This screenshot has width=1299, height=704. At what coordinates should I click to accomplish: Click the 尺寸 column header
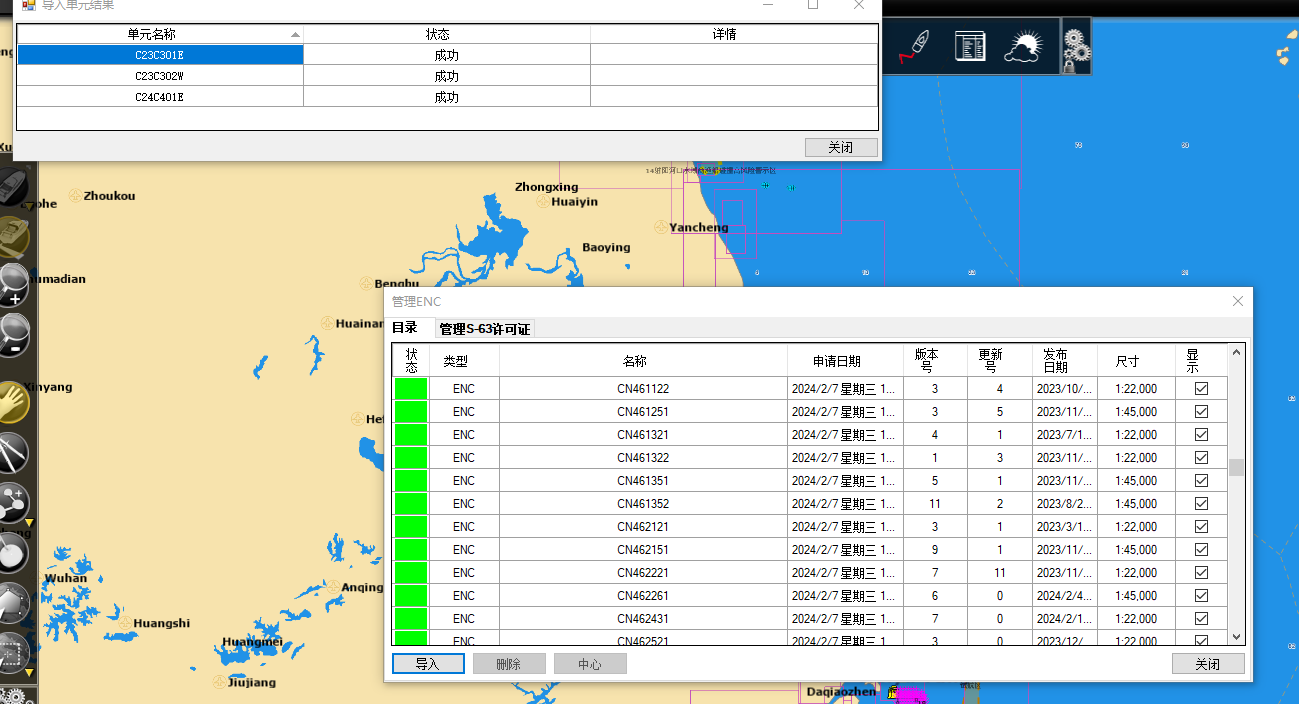click(1137, 361)
